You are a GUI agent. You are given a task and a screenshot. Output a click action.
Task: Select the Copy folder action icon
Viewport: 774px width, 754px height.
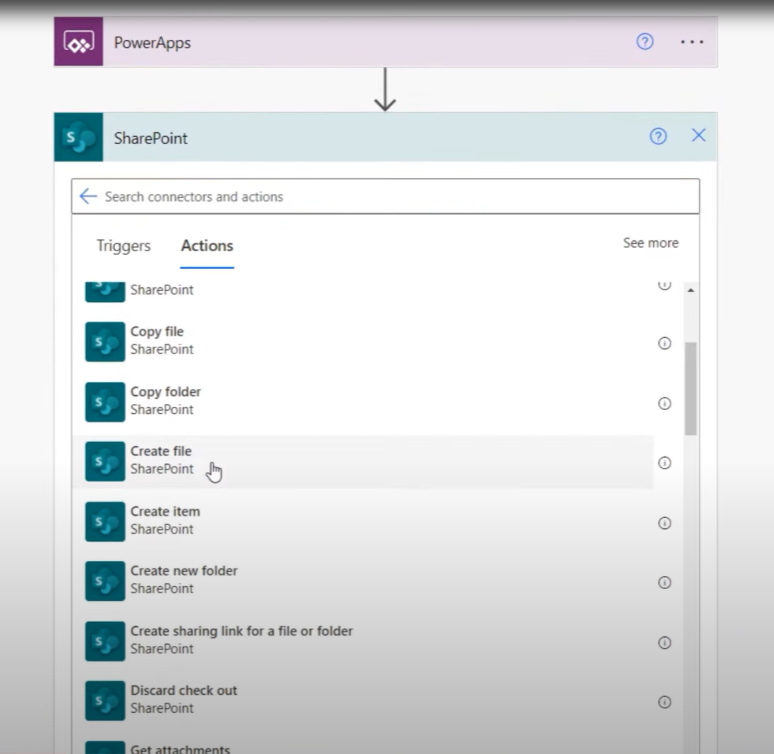tap(105, 402)
